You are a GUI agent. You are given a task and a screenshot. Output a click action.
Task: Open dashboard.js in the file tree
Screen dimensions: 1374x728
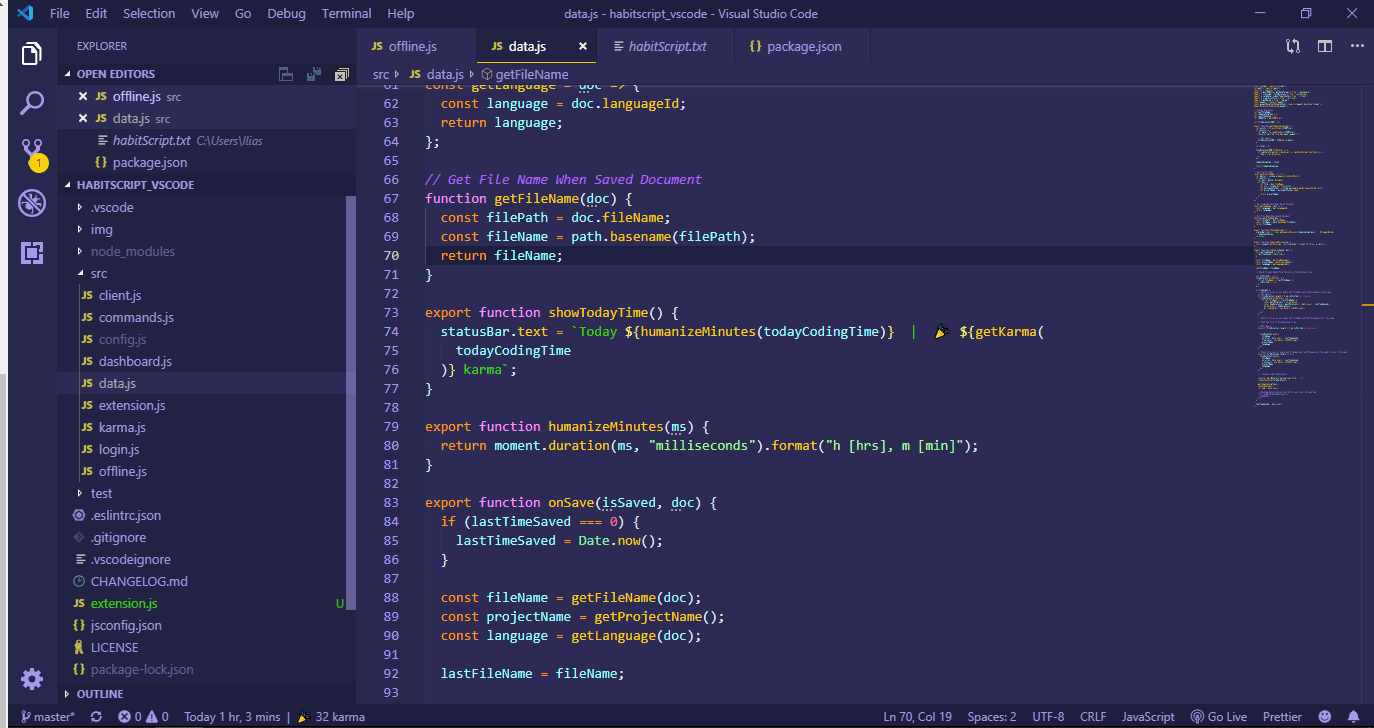(x=135, y=361)
